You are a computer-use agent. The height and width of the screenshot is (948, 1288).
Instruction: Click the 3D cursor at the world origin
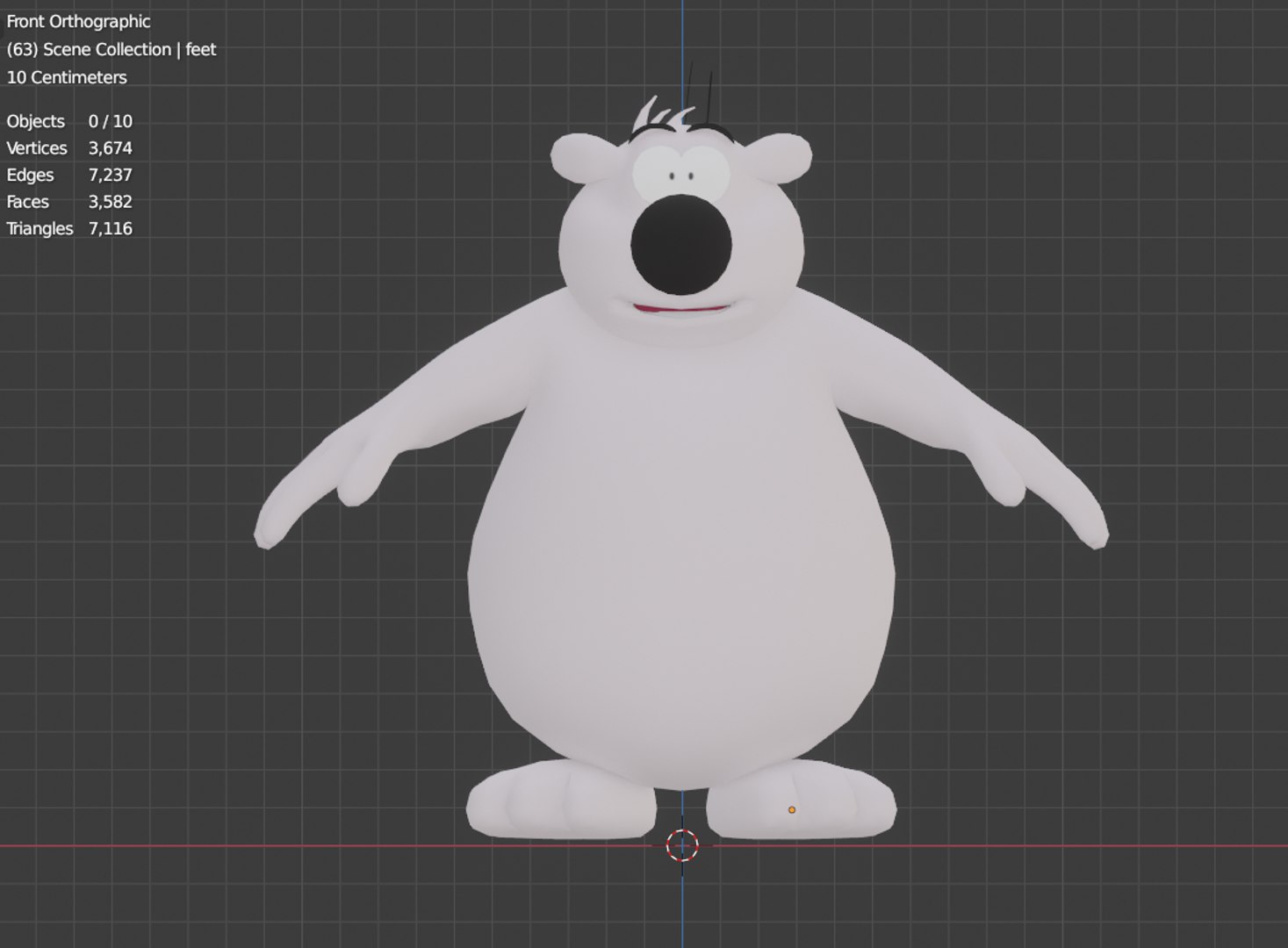click(x=682, y=846)
